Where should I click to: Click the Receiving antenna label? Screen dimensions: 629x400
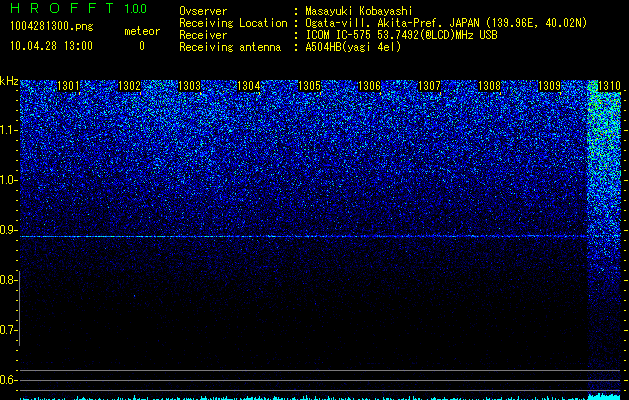point(230,47)
